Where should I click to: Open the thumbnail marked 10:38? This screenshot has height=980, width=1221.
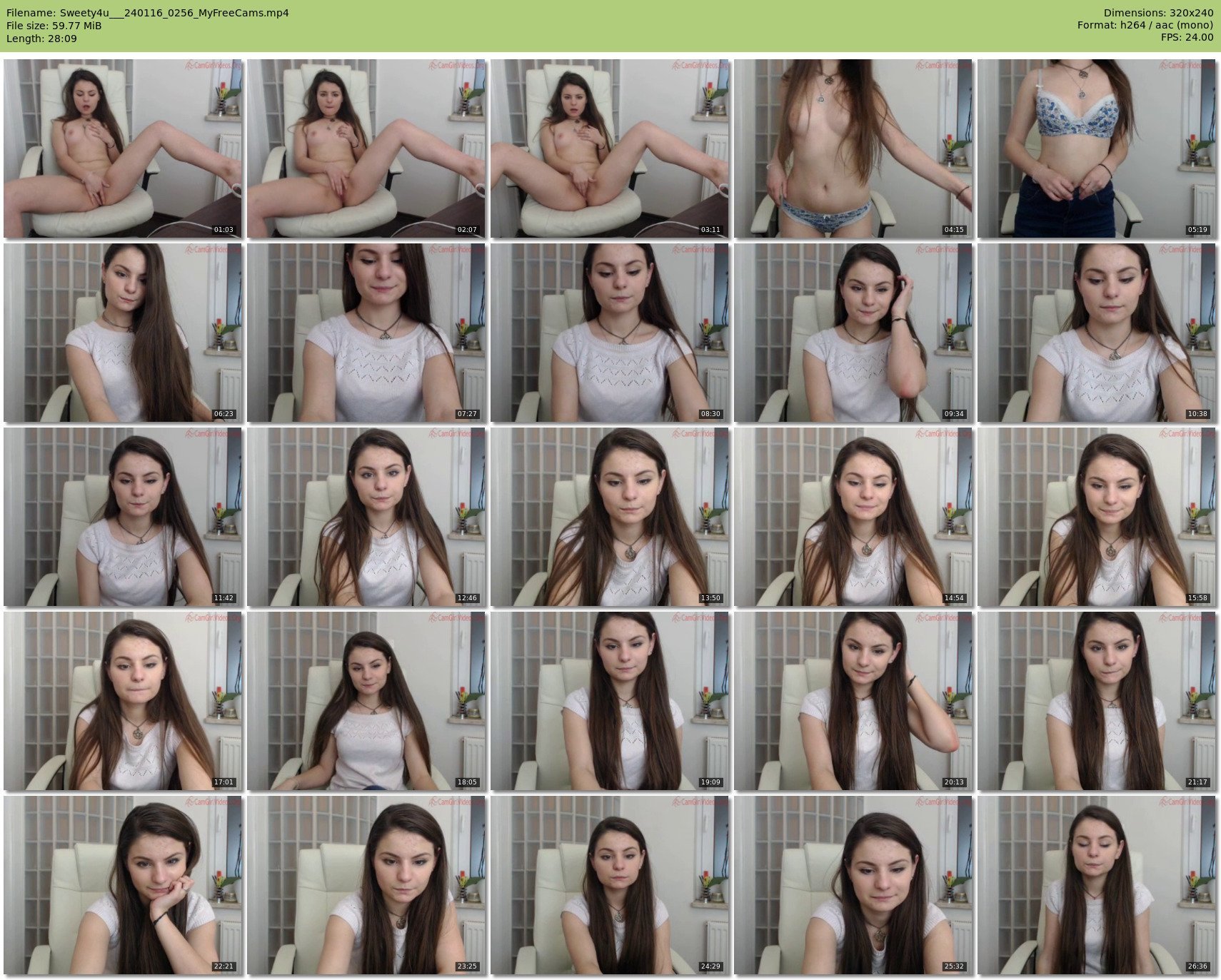(x=1097, y=333)
